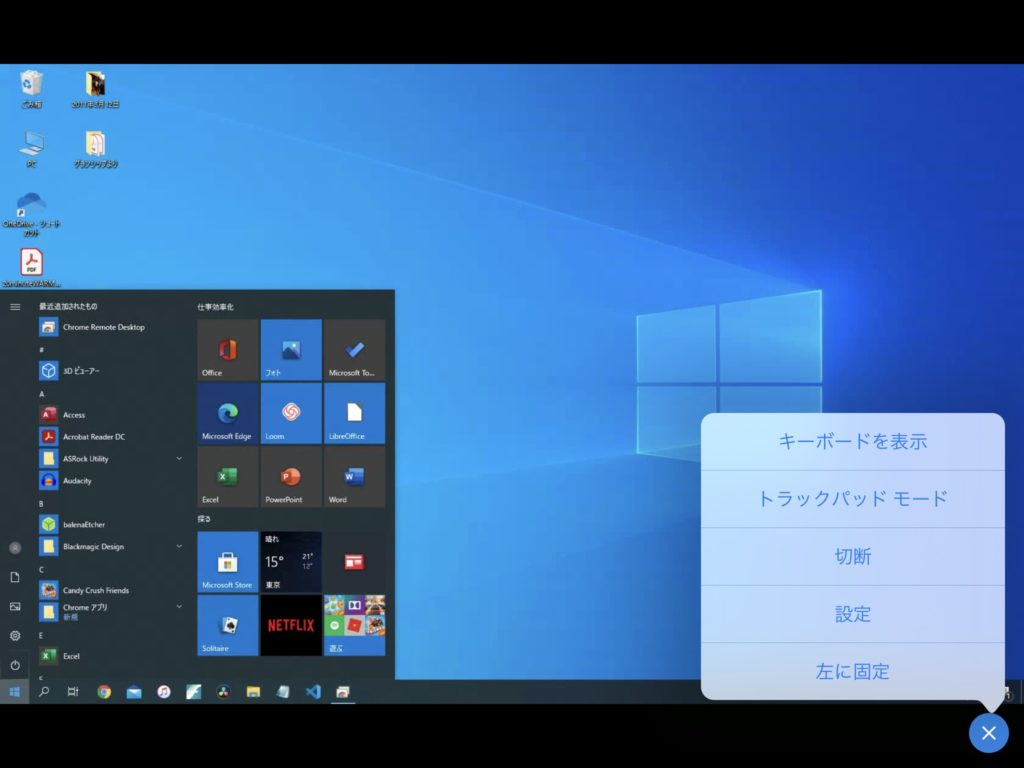Open the user account icon in Start sidebar

click(15, 548)
